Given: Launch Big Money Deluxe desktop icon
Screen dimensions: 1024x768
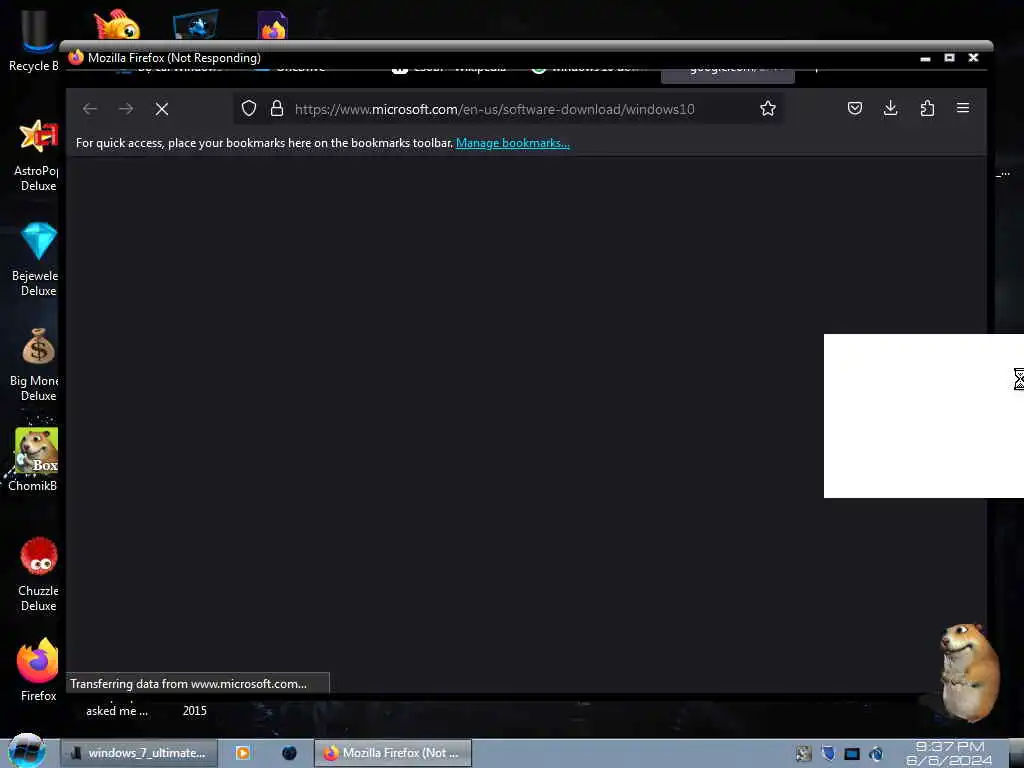Looking at the screenshot, I should pyautogui.click(x=35, y=365).
